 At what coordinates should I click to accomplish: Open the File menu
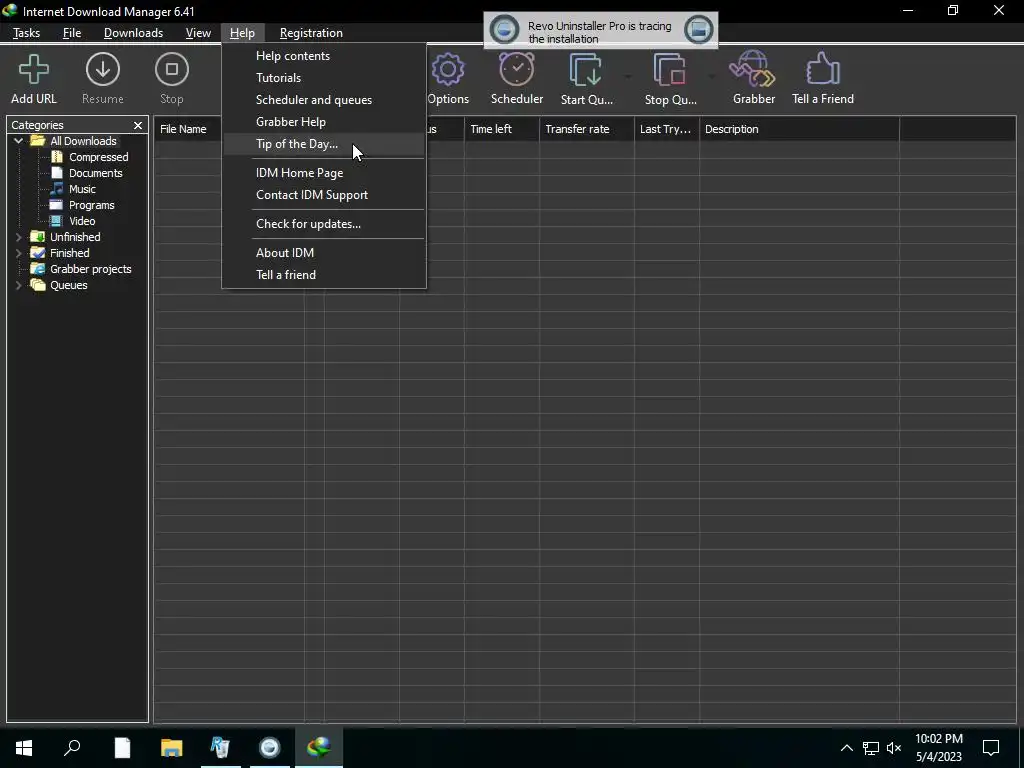[72, 33]
